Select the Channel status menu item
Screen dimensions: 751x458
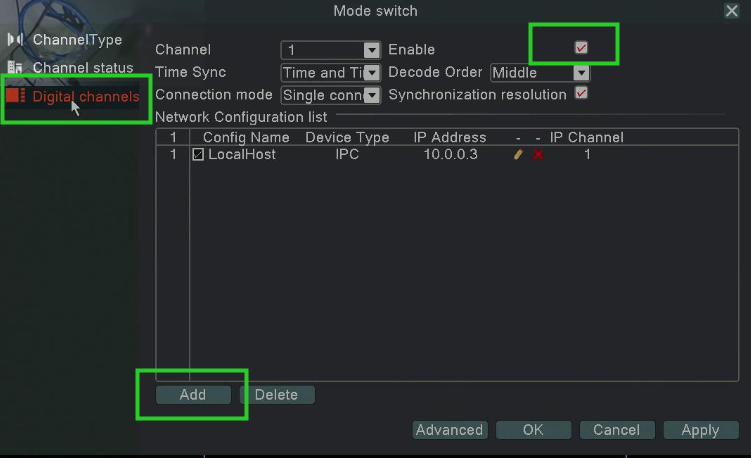[x=83, y=68]
